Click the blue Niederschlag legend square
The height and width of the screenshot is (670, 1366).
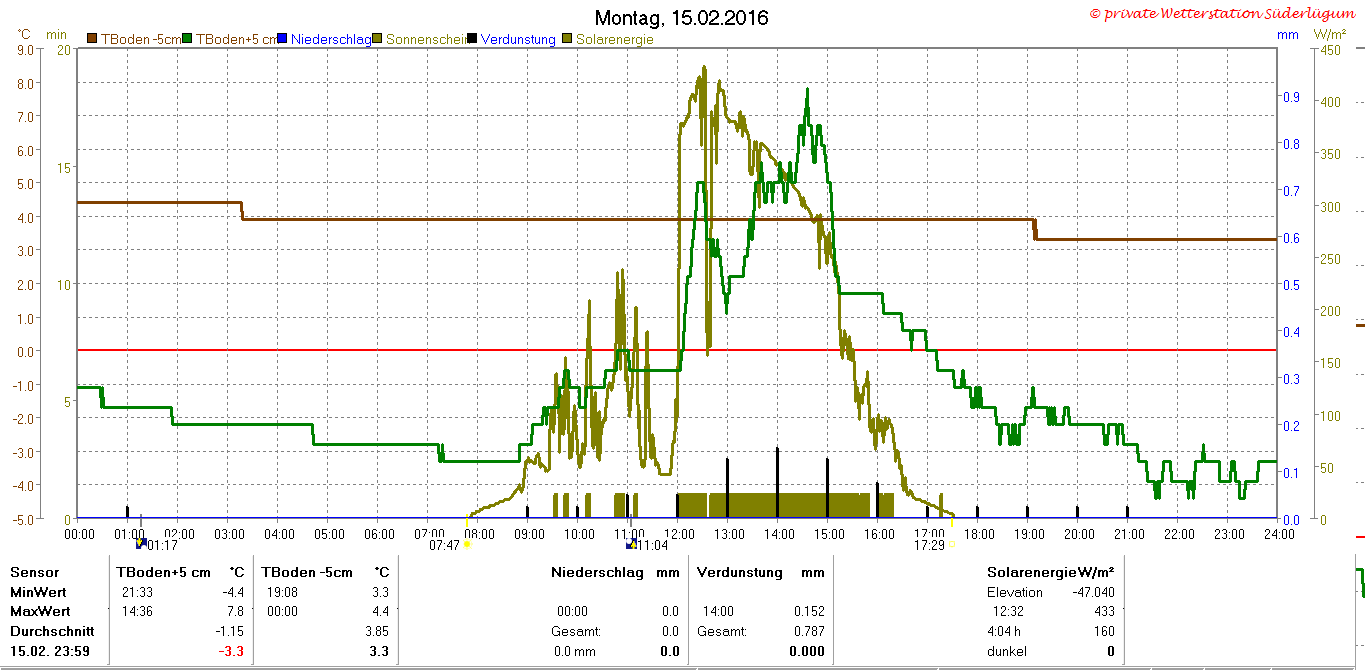pos(283,39)
